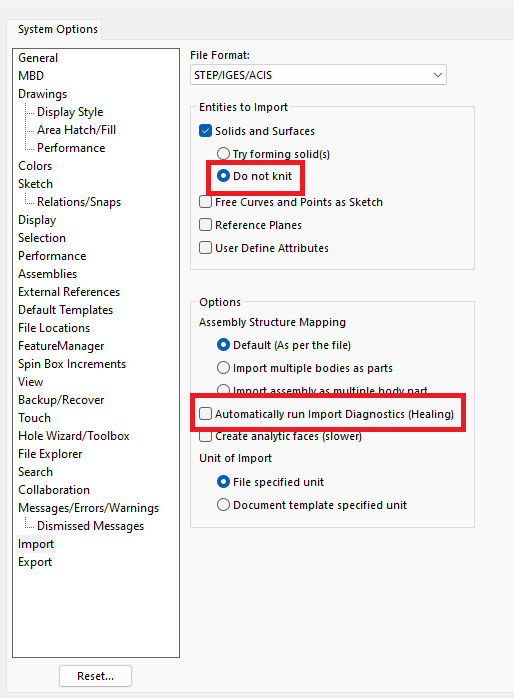Go to File Locations settings
The image size is (514, 698).
pos(54,328)
